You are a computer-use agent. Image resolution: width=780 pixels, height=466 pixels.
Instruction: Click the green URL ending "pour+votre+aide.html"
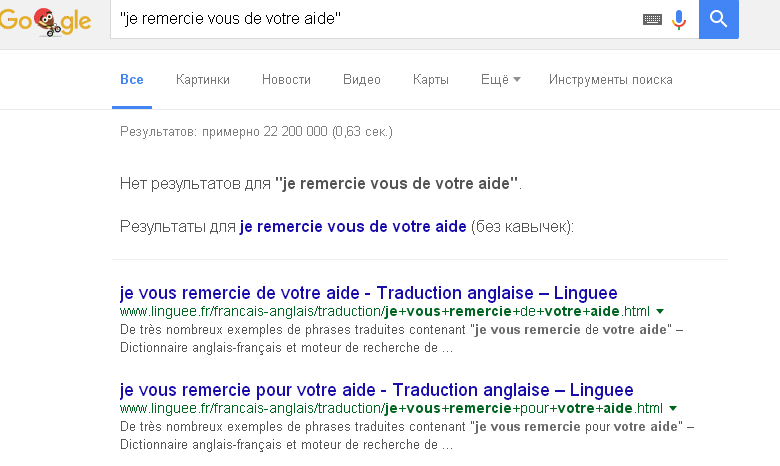[391, 408]
